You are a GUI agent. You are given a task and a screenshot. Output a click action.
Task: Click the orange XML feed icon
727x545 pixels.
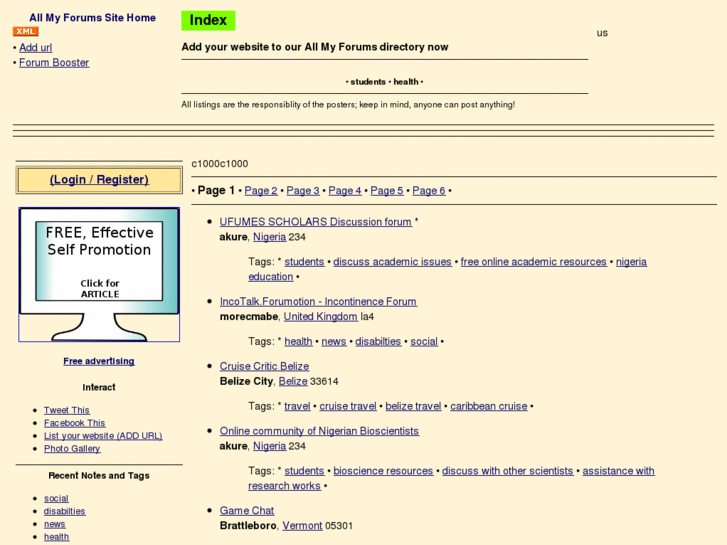pos(26,32)
